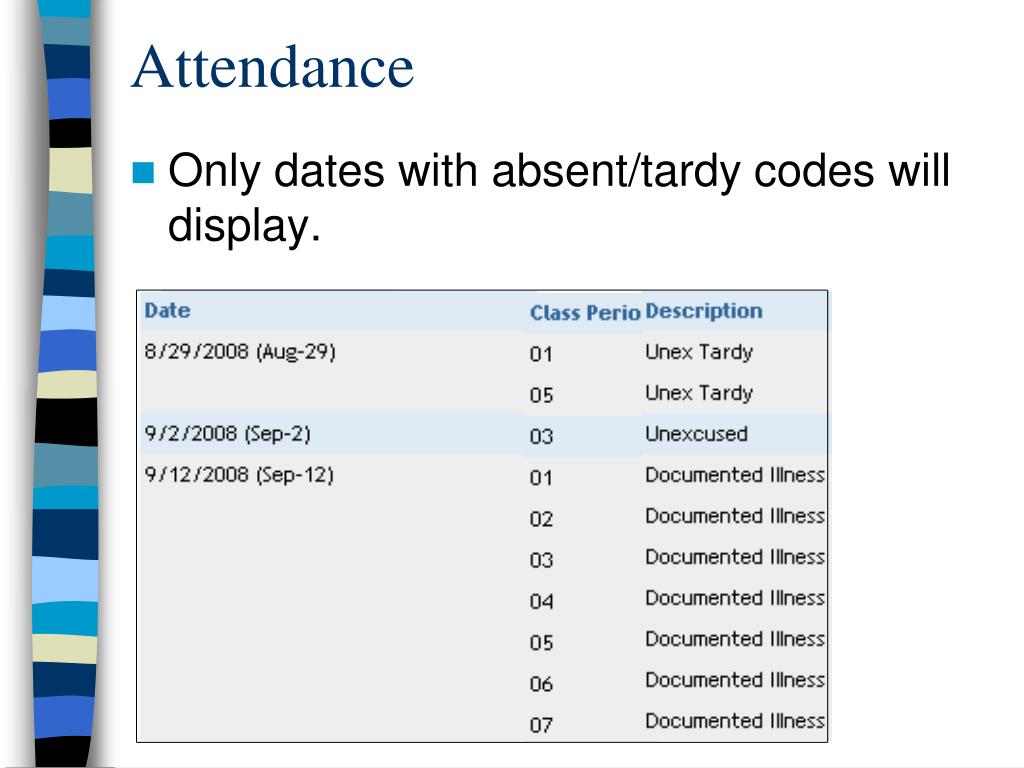
Task: Click the Description column header
Action: click(x=703, y=311)
